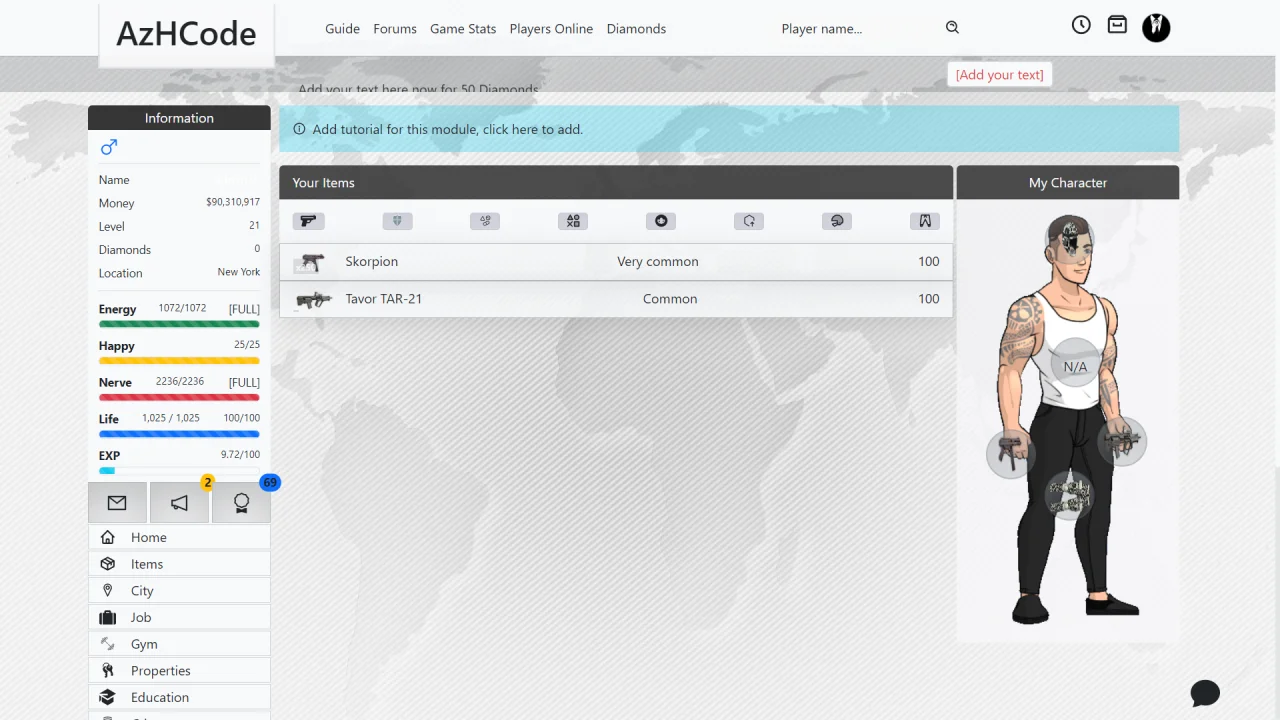Screen dimensions: 1280x720
Task: Open Education in sidebar
Action: point(179,697)
